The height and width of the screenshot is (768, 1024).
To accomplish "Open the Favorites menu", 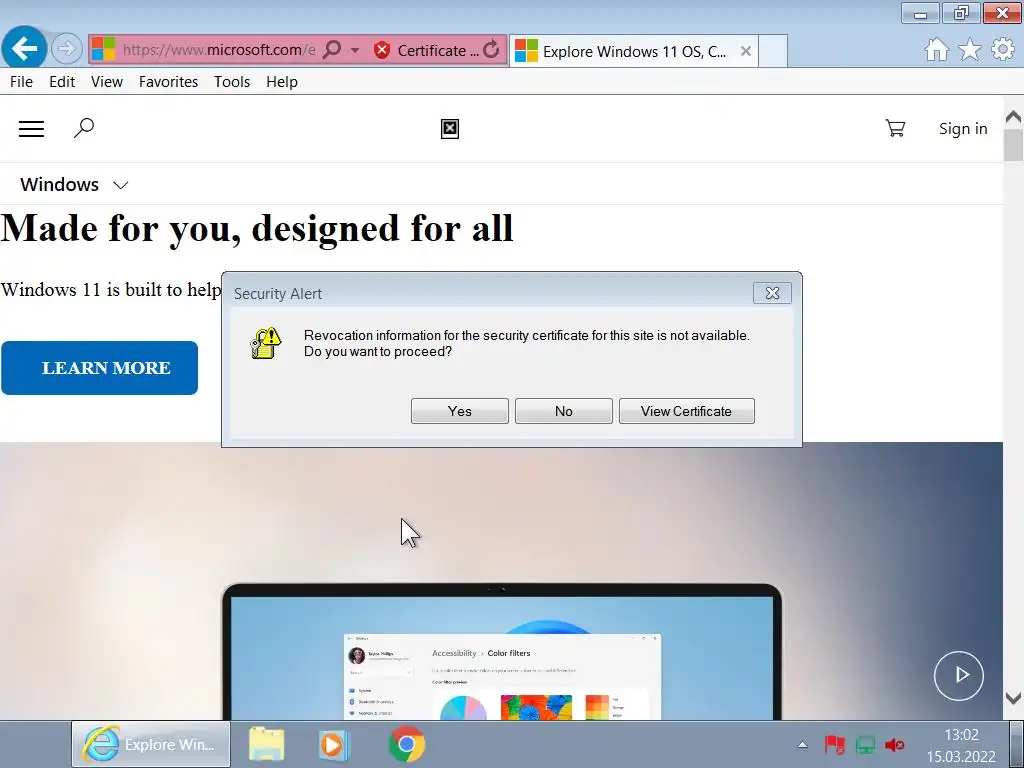I will 168,82.
